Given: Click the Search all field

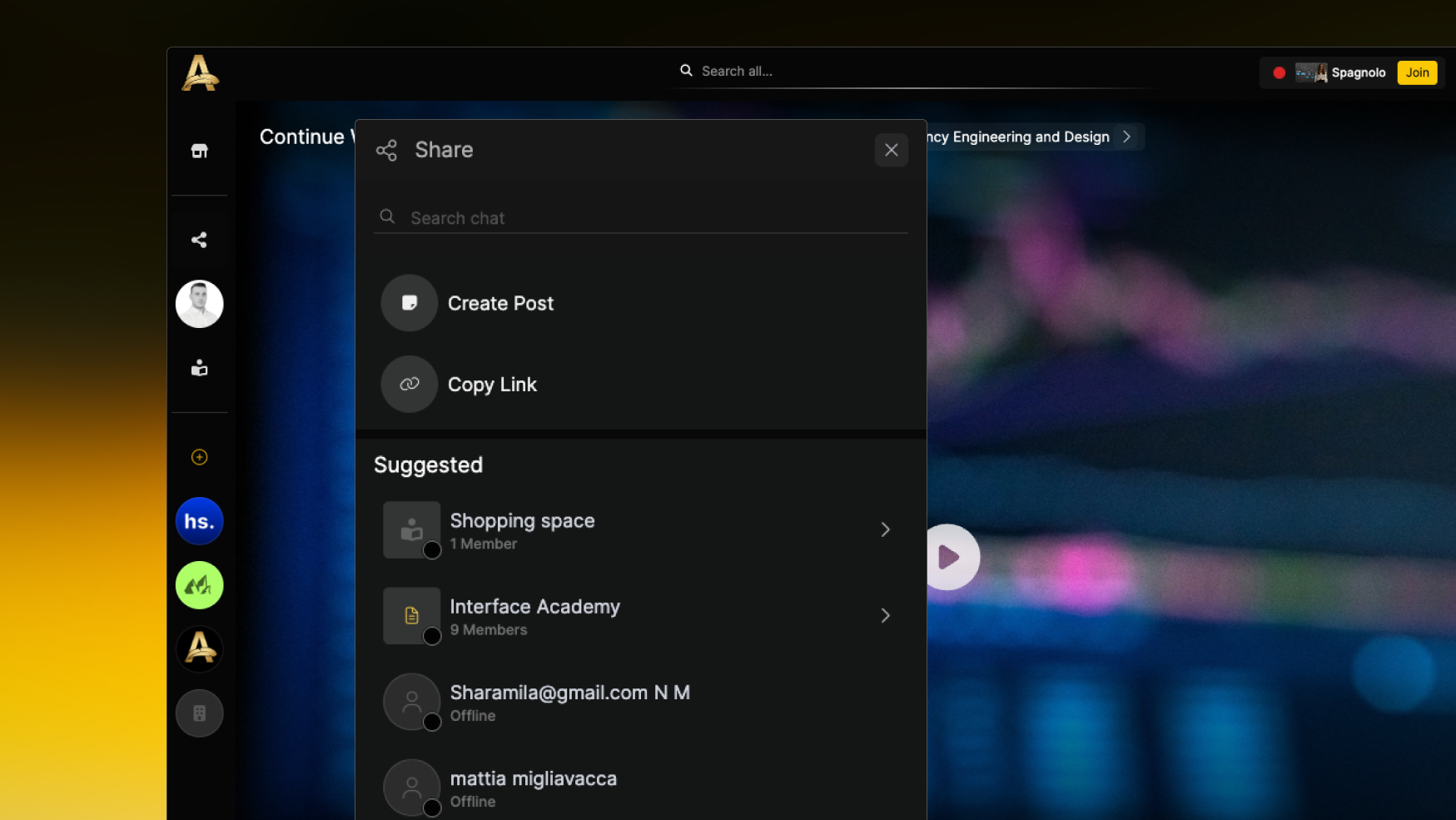Looking at the screenshot, I should click(916, 72).
